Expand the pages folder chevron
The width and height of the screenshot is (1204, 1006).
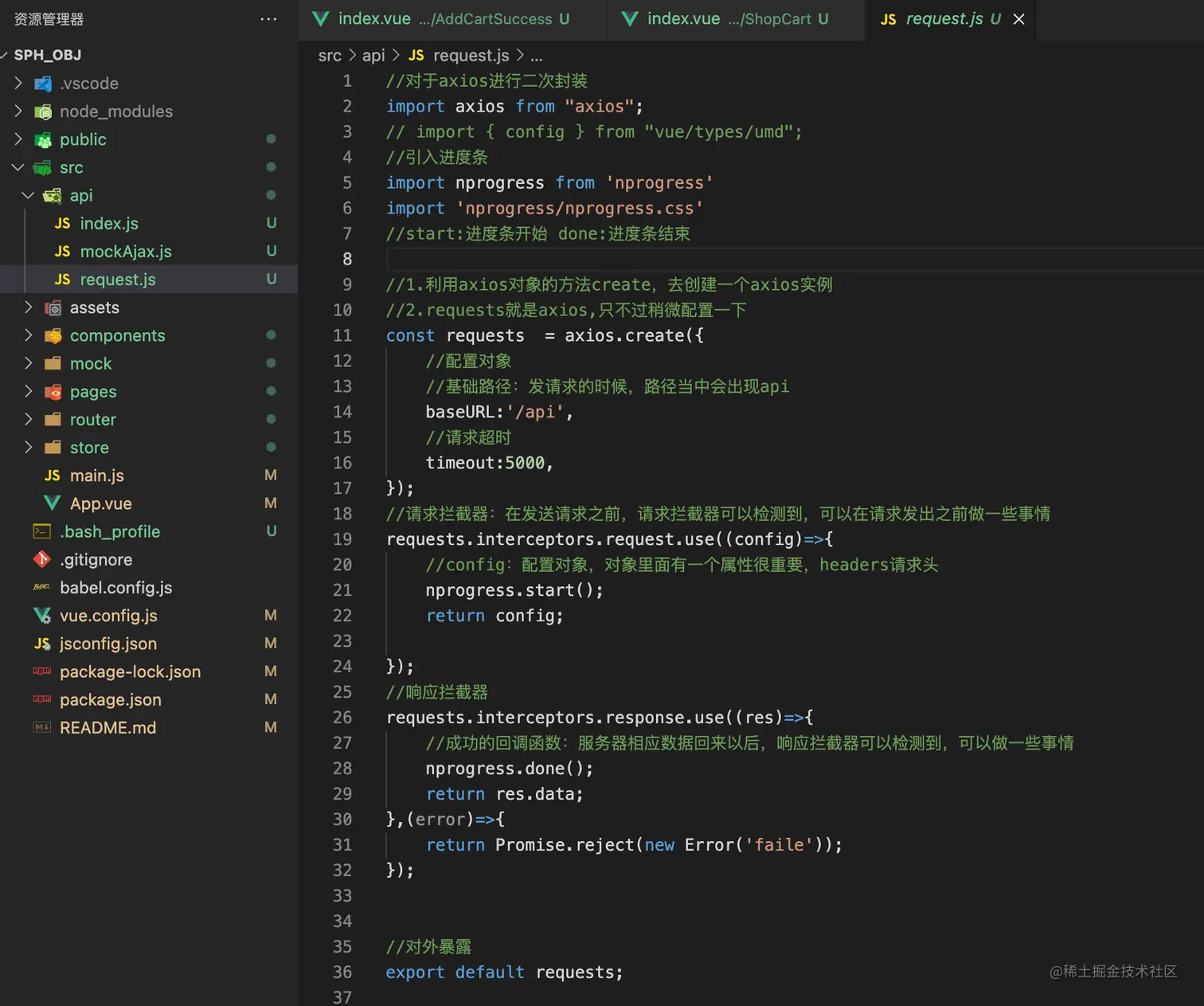(x=28, y=391)
